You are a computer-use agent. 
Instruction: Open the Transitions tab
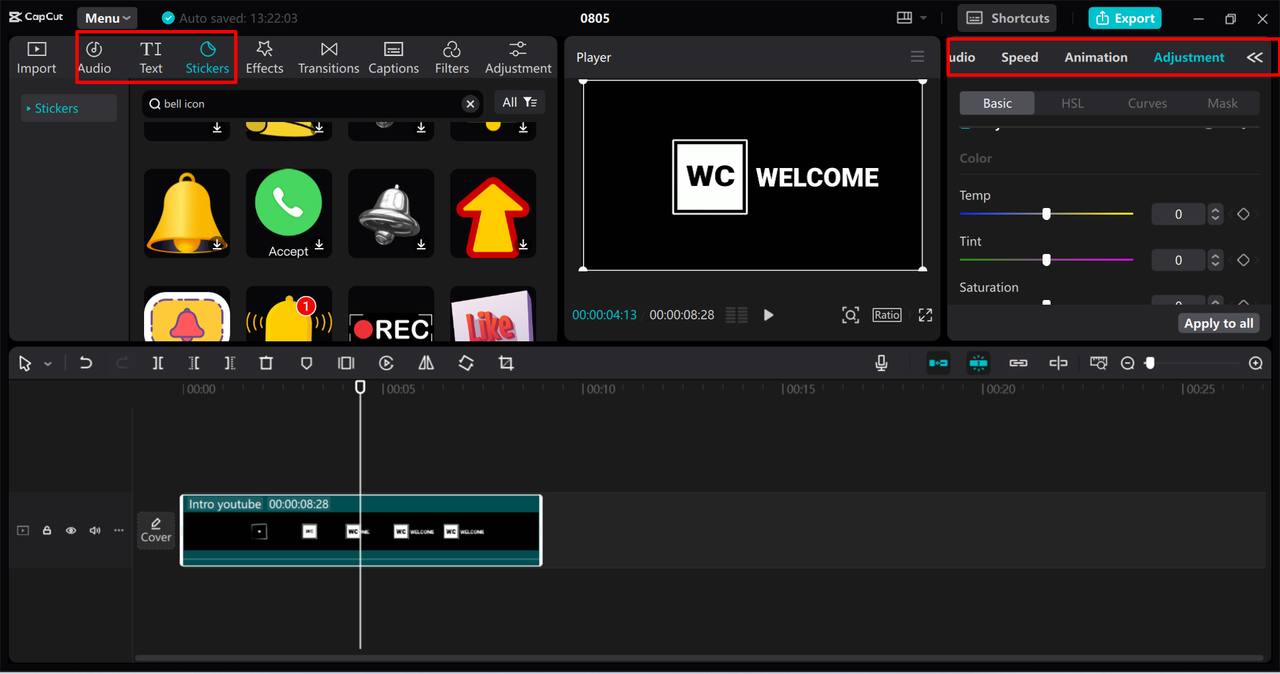coord(328,58)
